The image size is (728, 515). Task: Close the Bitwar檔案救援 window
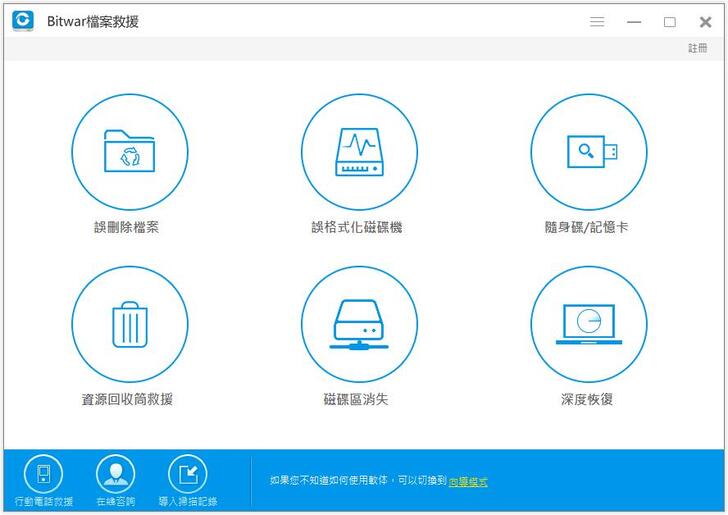click(705, 21)
